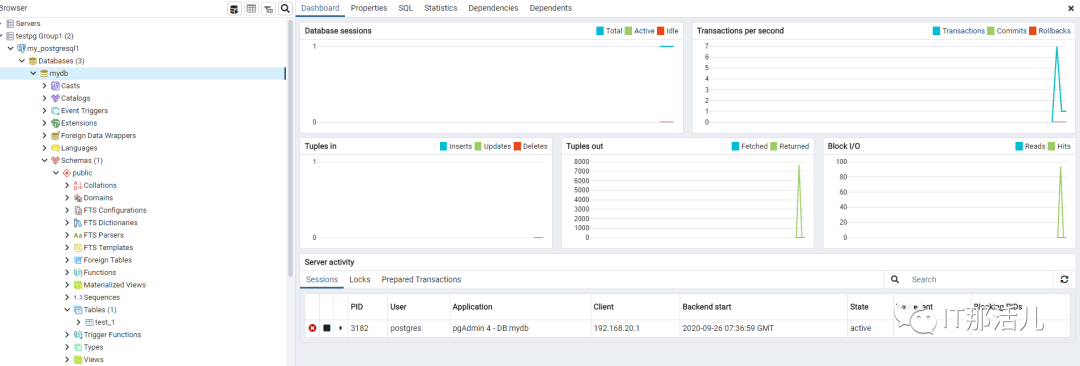Close the panel with the X button
Image resolution: width=1080 pixels, height=366 pixels.
click(1070, 8)
